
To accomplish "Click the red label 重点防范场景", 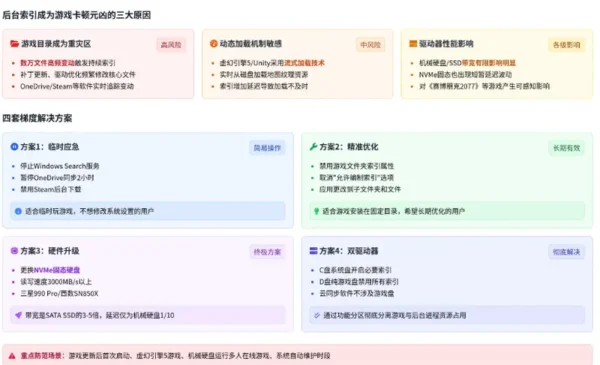I will (x=42, y=356).
